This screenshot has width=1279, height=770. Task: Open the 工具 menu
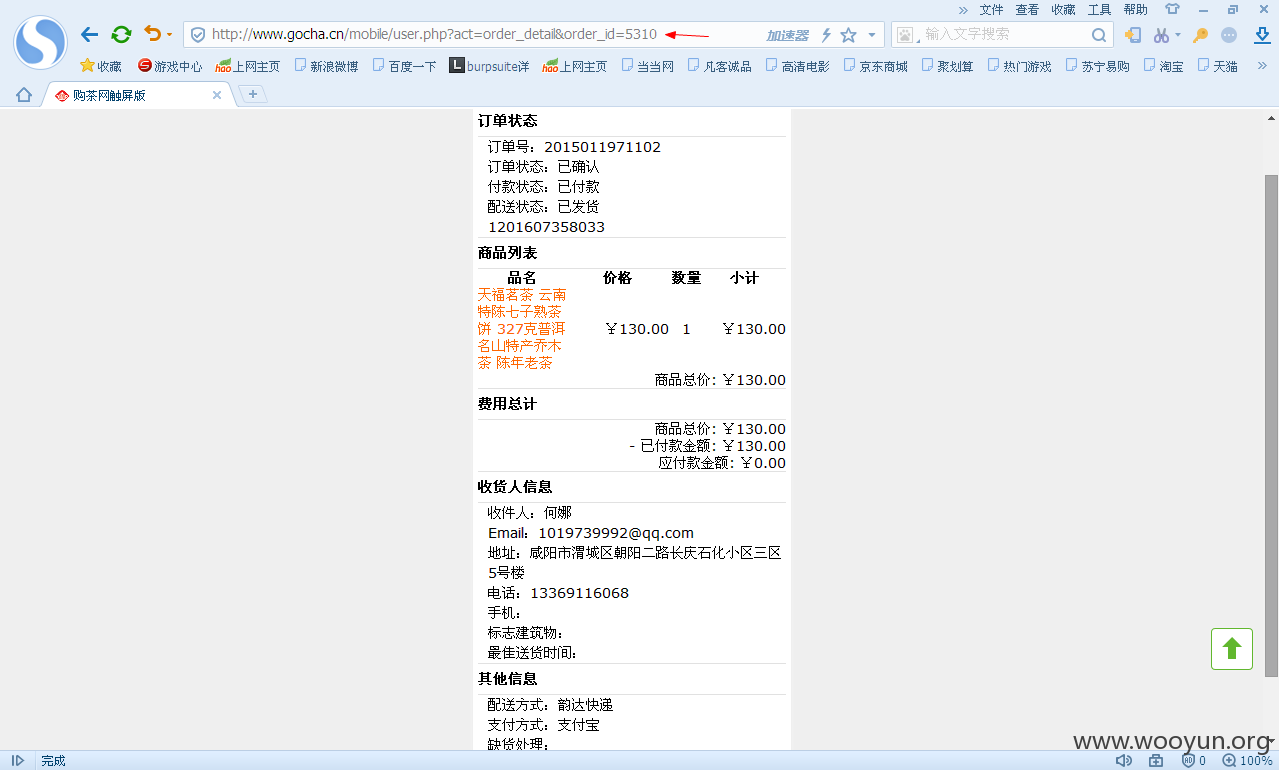(x=1099, y=9)
